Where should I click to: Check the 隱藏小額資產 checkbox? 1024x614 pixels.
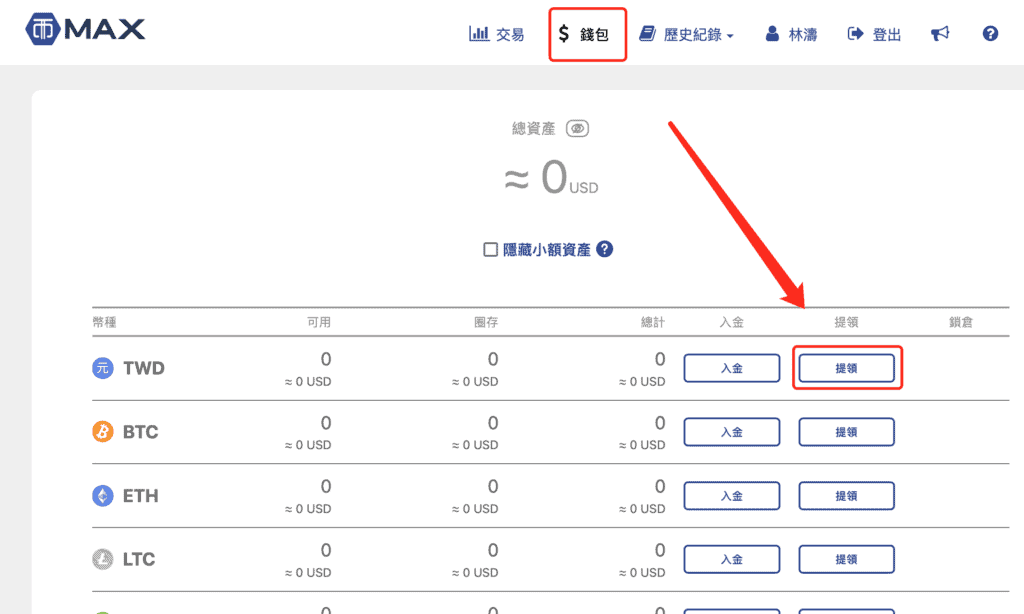(490, 250)
